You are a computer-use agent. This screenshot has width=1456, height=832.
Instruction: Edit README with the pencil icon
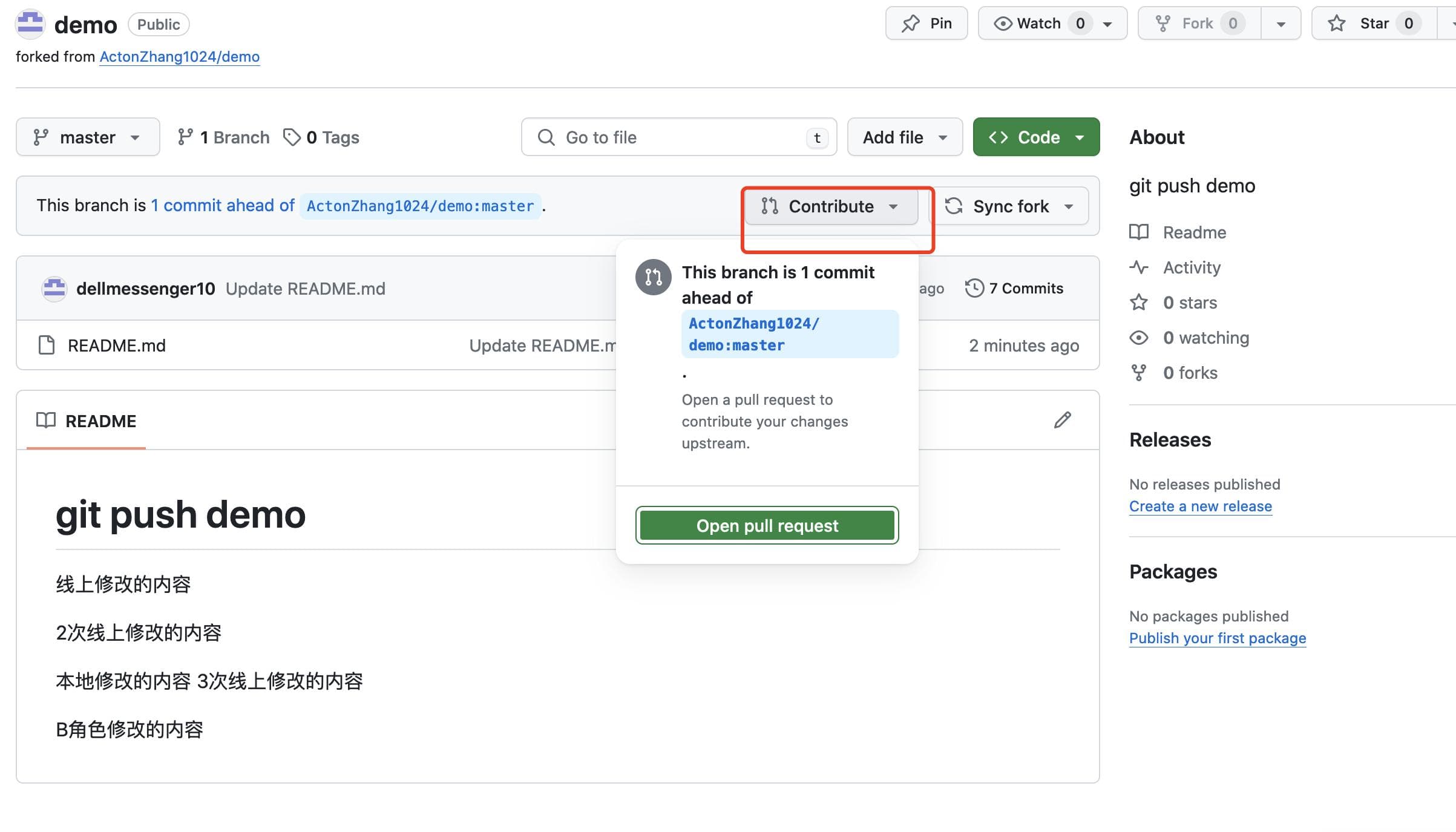[1063, 421]
